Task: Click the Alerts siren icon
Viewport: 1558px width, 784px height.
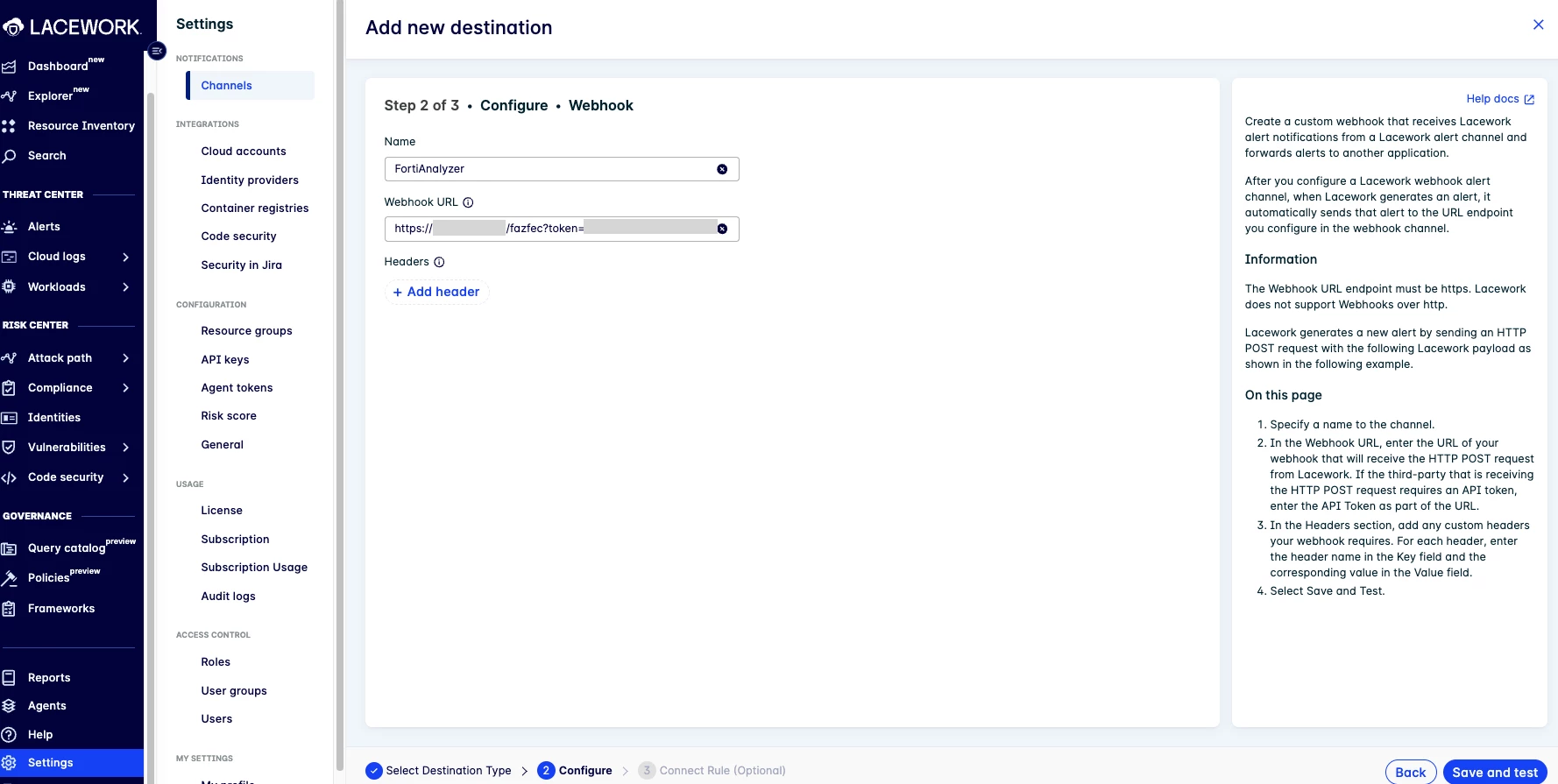Action: pyautogui.click(x=9, y=227)
